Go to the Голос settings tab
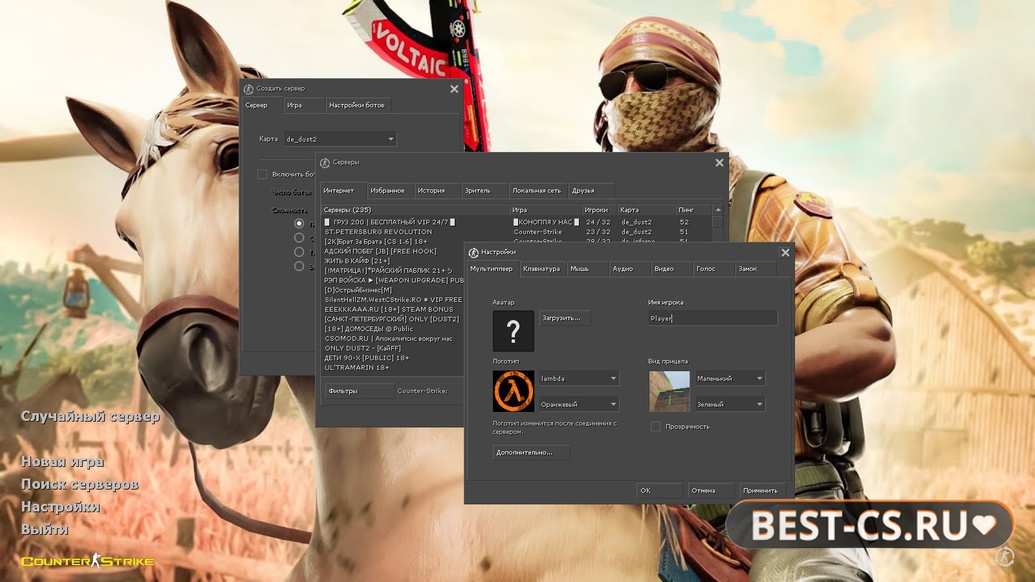This screenshot has height=582, width=1035. pos(713,269)
